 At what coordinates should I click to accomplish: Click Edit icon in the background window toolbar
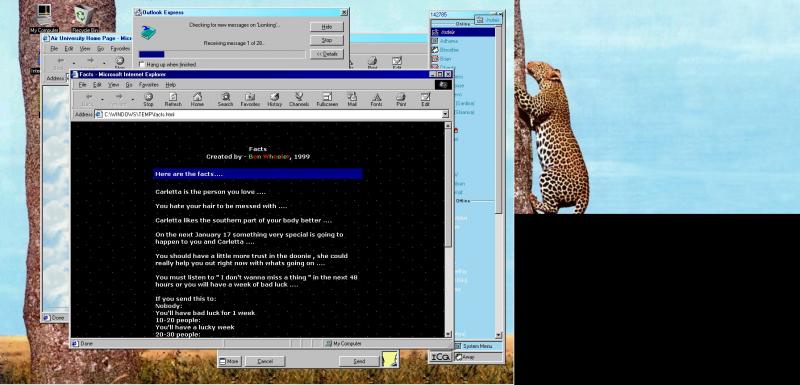click(397, 63)
